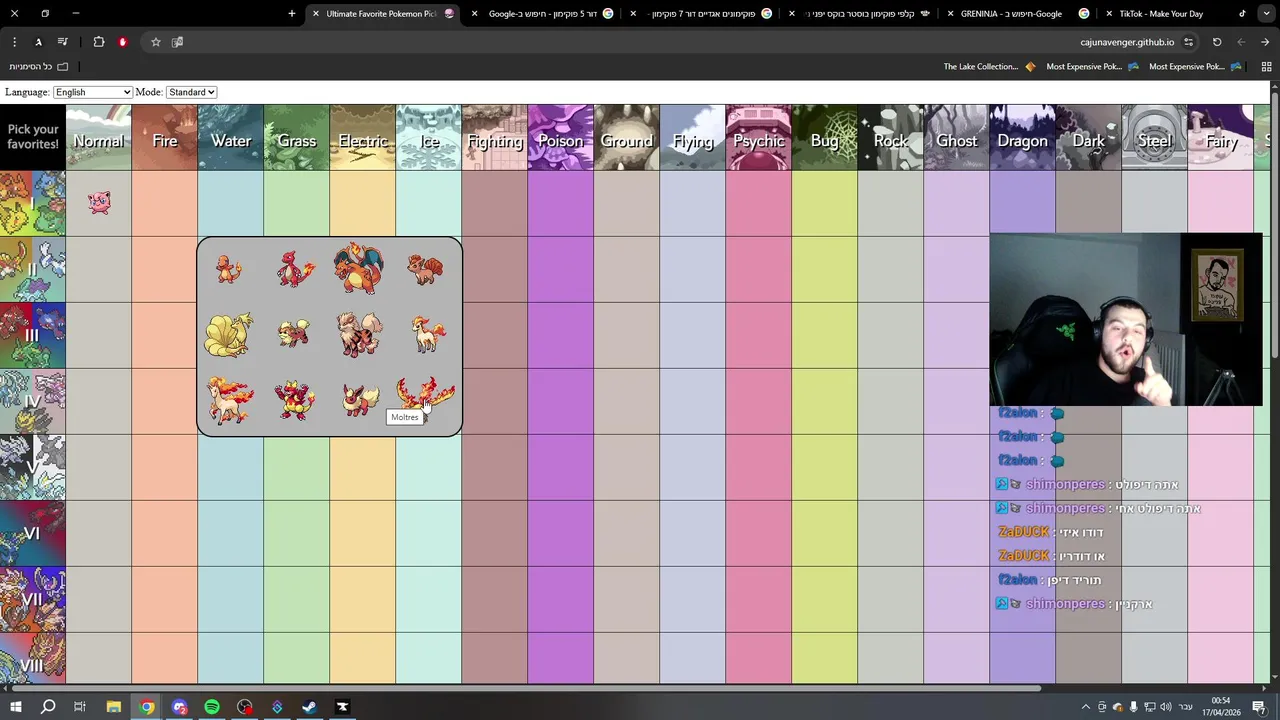Open the Language dropdown
The width and height of the screenshot is (1280, 720).
(x=93, y=92)
